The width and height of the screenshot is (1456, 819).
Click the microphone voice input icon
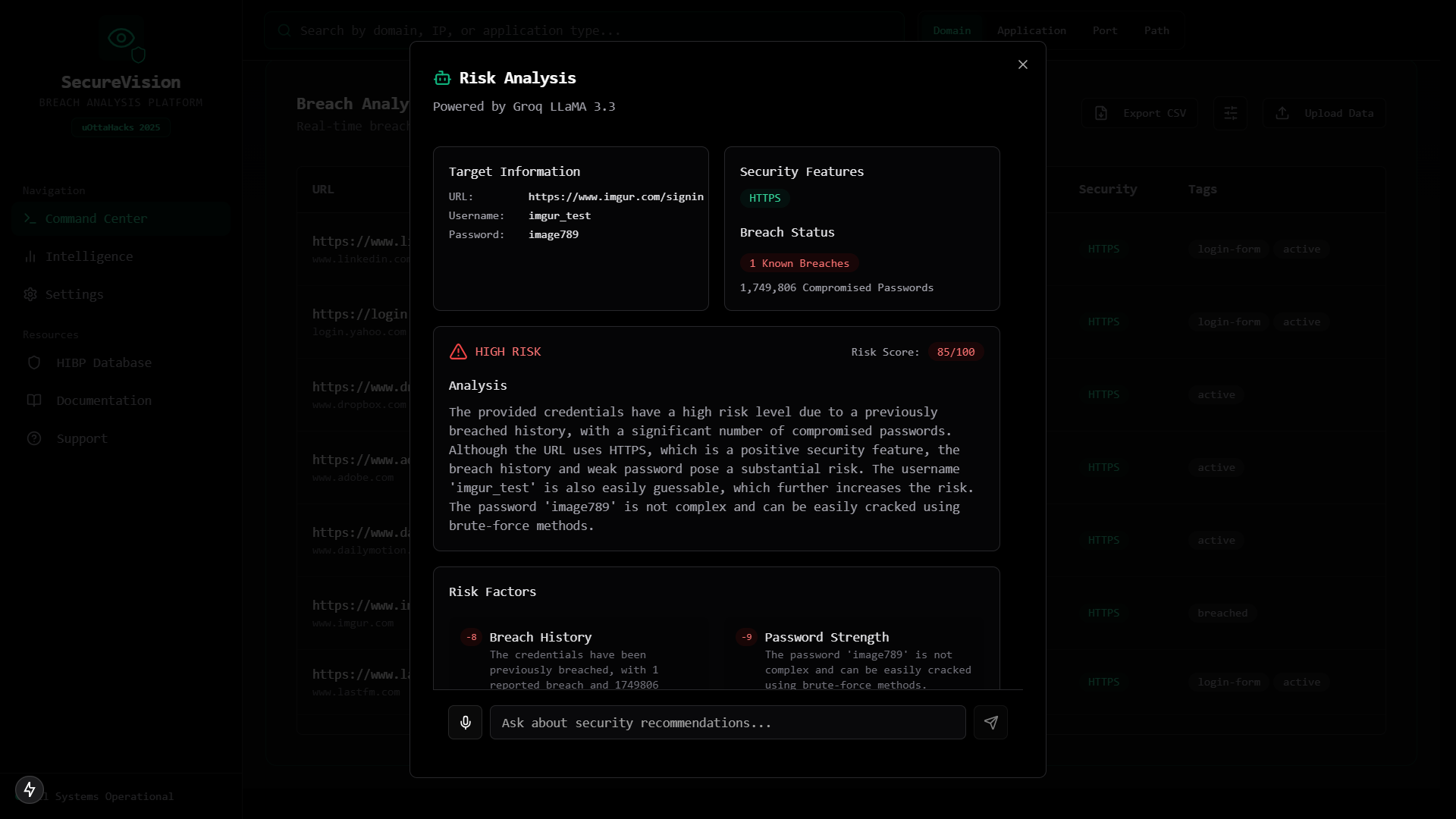tap(465, 723)
